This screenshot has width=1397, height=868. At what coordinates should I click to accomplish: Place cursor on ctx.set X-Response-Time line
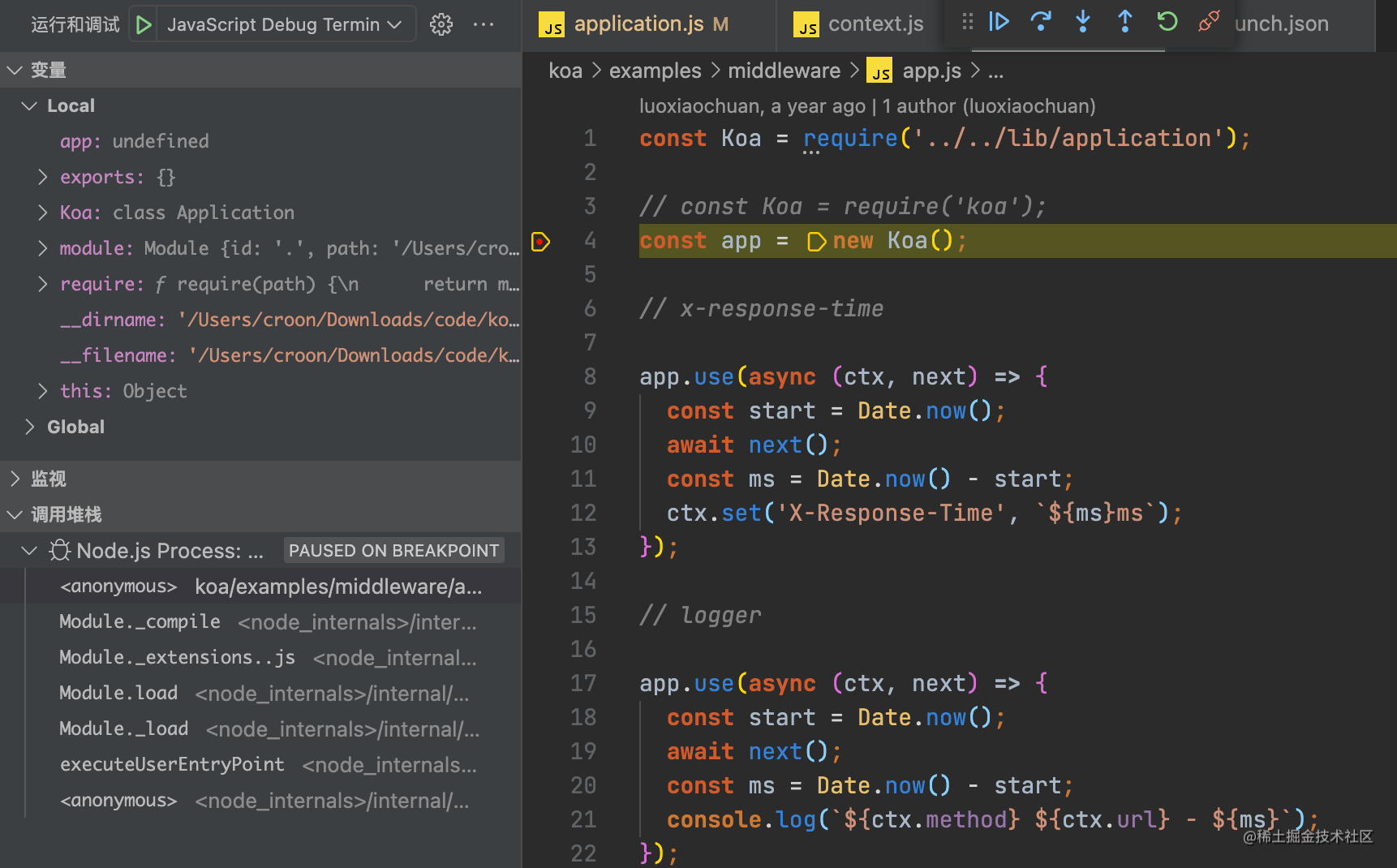pyautogui.click(x=924, y=513)
